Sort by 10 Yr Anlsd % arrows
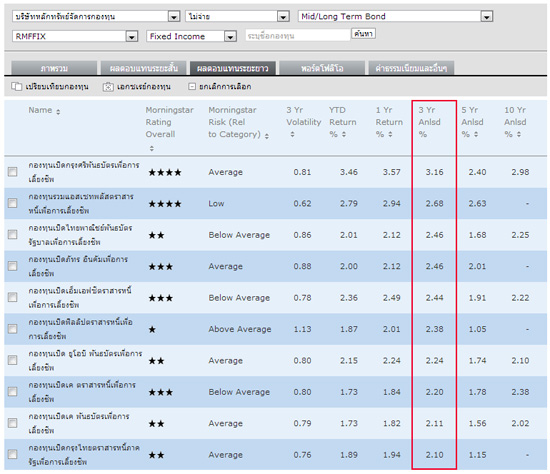The width and height of the screenshot is (550, 474). click(519, 134)
